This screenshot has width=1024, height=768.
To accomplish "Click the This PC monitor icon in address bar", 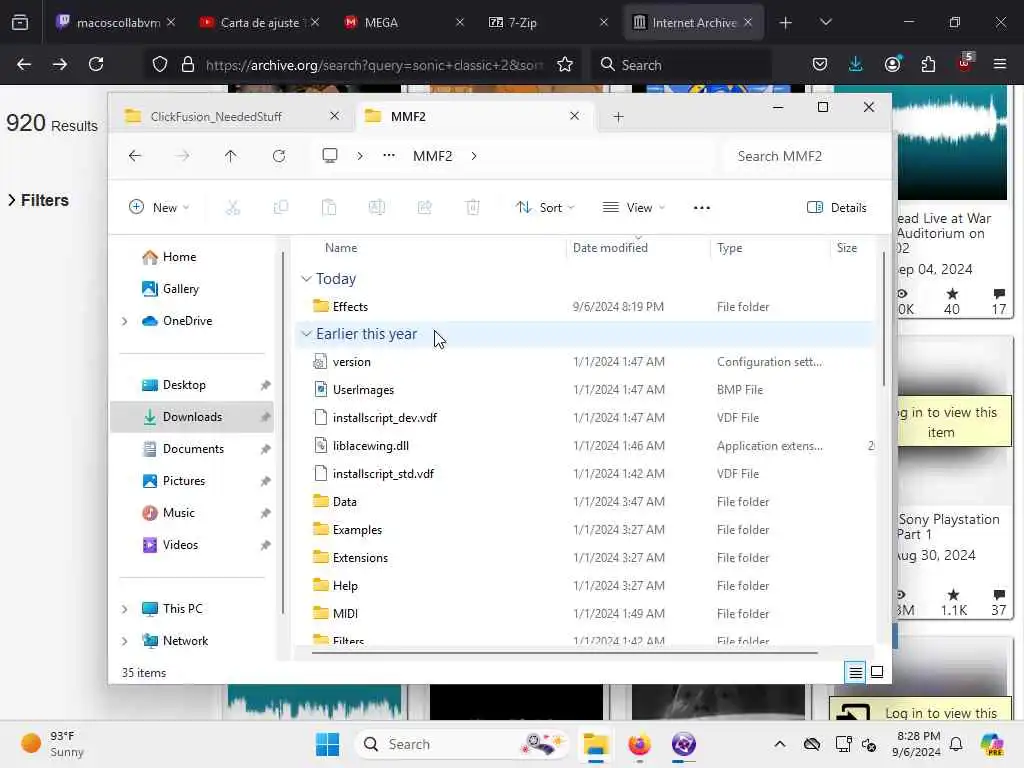I will point(330,155).
